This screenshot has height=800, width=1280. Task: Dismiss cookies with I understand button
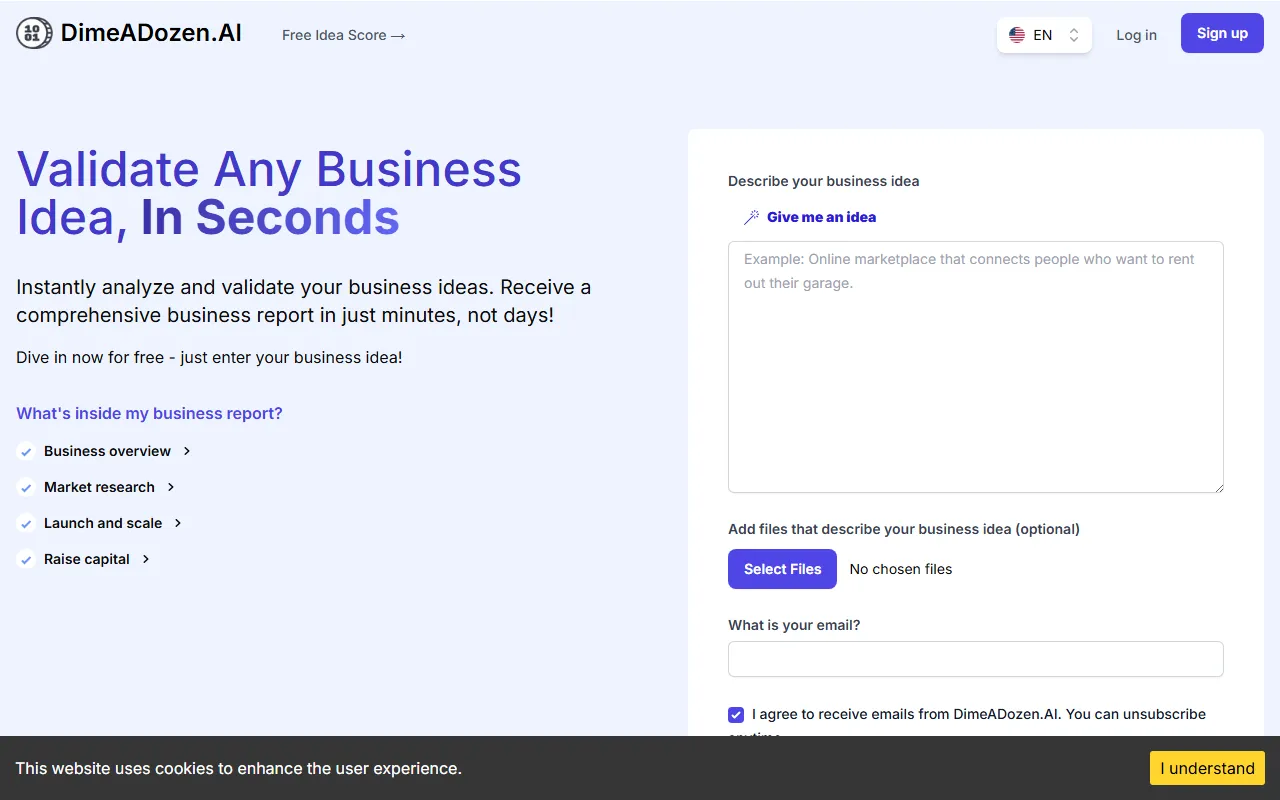click(1207, 768)
